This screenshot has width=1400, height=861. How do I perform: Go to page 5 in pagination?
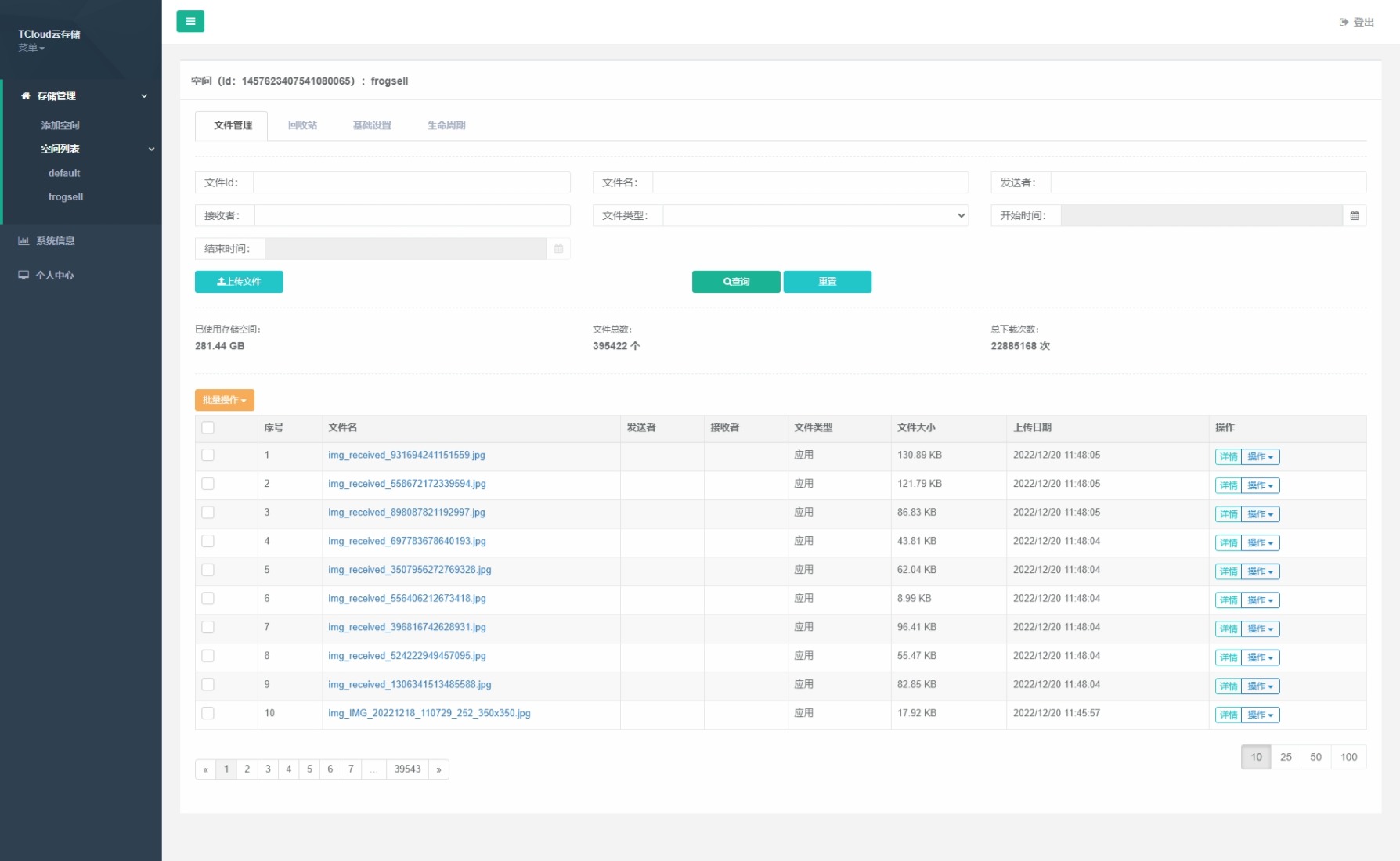coord(309,769)
